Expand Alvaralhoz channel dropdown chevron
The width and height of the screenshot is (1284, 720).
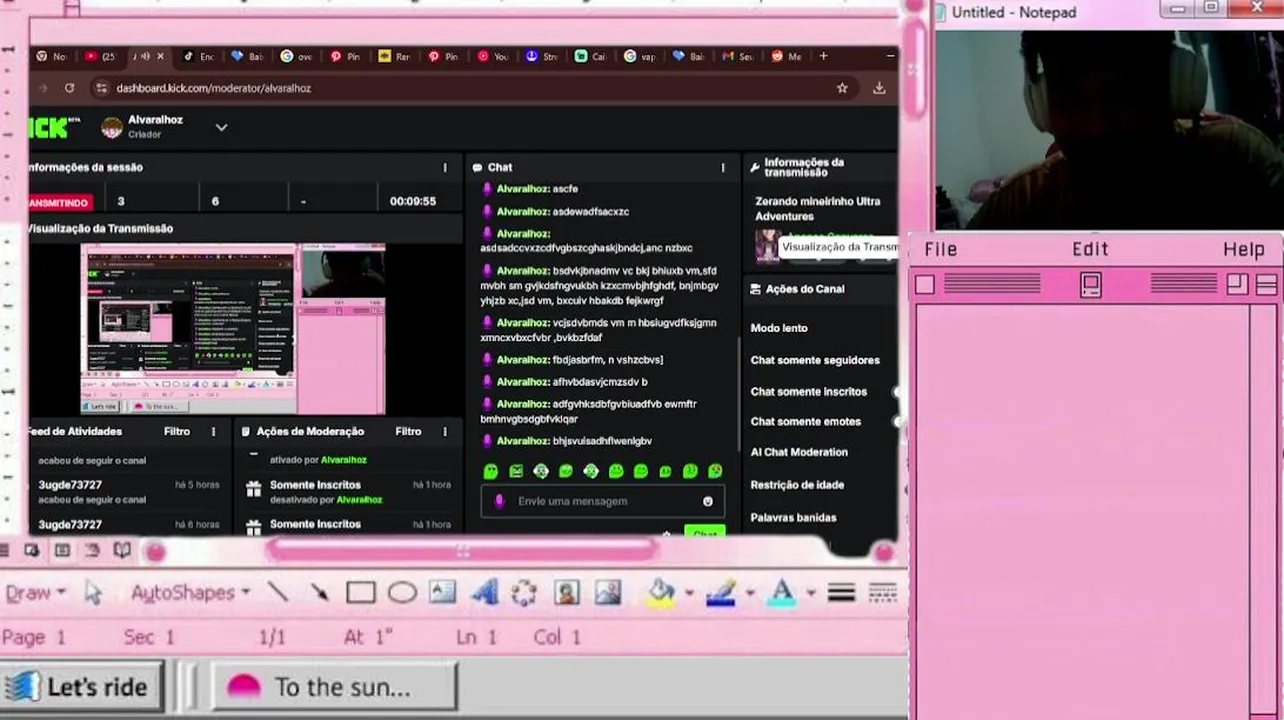[x=221, y=127]
